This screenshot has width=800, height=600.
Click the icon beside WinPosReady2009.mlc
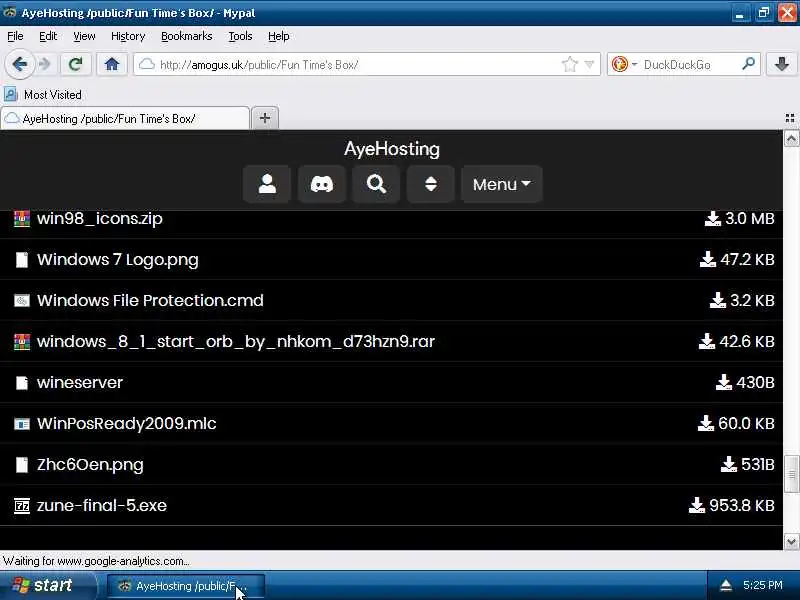tap(21, 423)
